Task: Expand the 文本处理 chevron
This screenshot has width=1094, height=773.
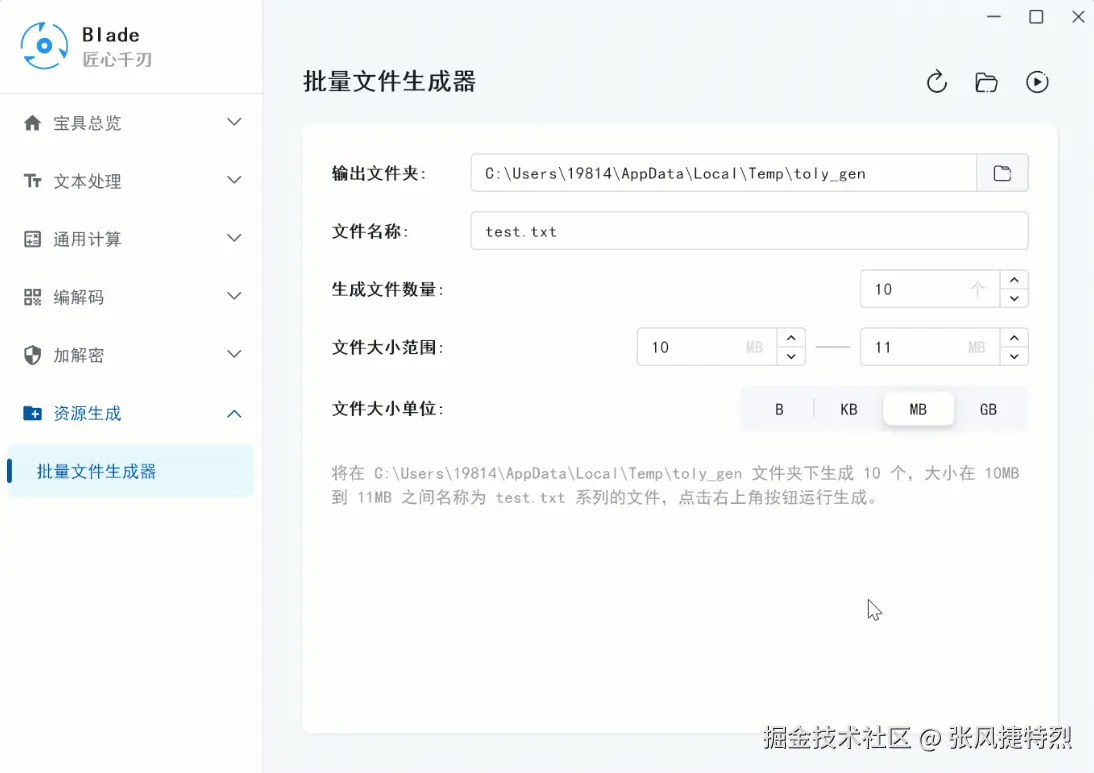Action: coord(234,180)
